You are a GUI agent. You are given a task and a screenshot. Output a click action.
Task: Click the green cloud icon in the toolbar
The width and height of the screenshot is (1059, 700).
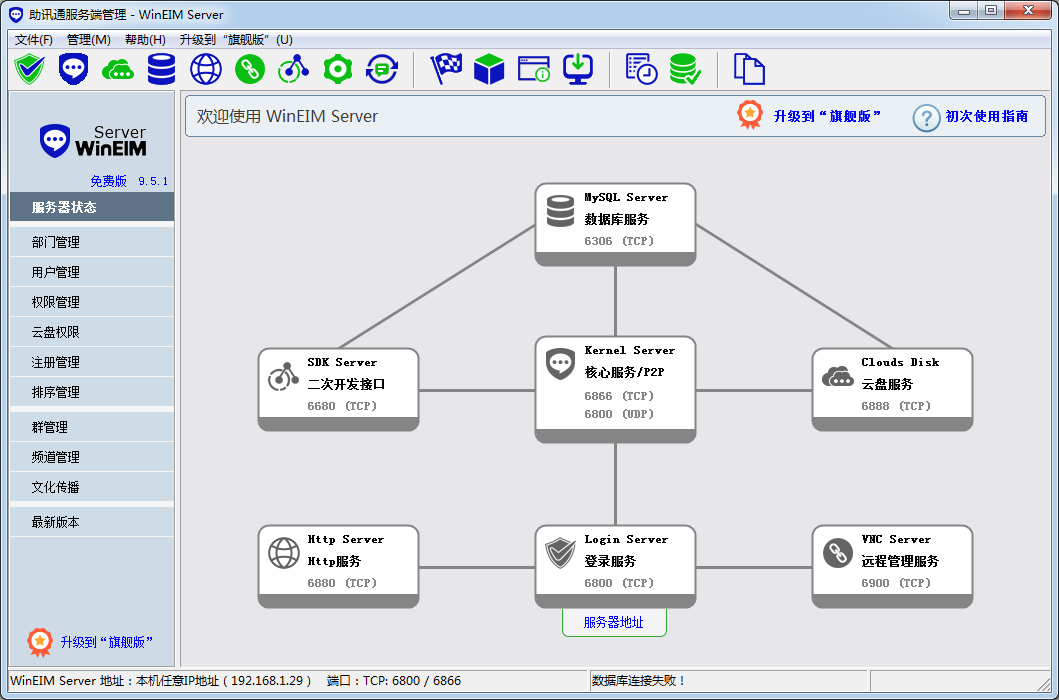click(118, 69)
